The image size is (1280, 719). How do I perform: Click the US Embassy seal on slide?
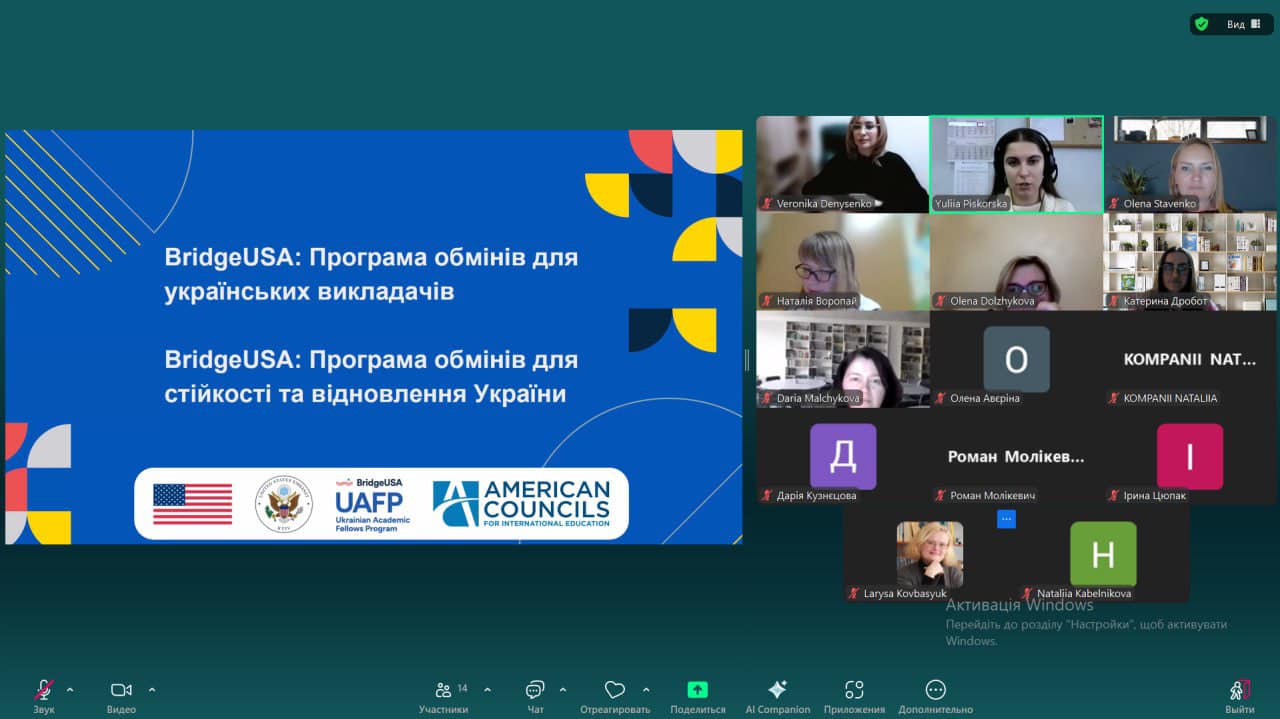click(x=284, y=504)
